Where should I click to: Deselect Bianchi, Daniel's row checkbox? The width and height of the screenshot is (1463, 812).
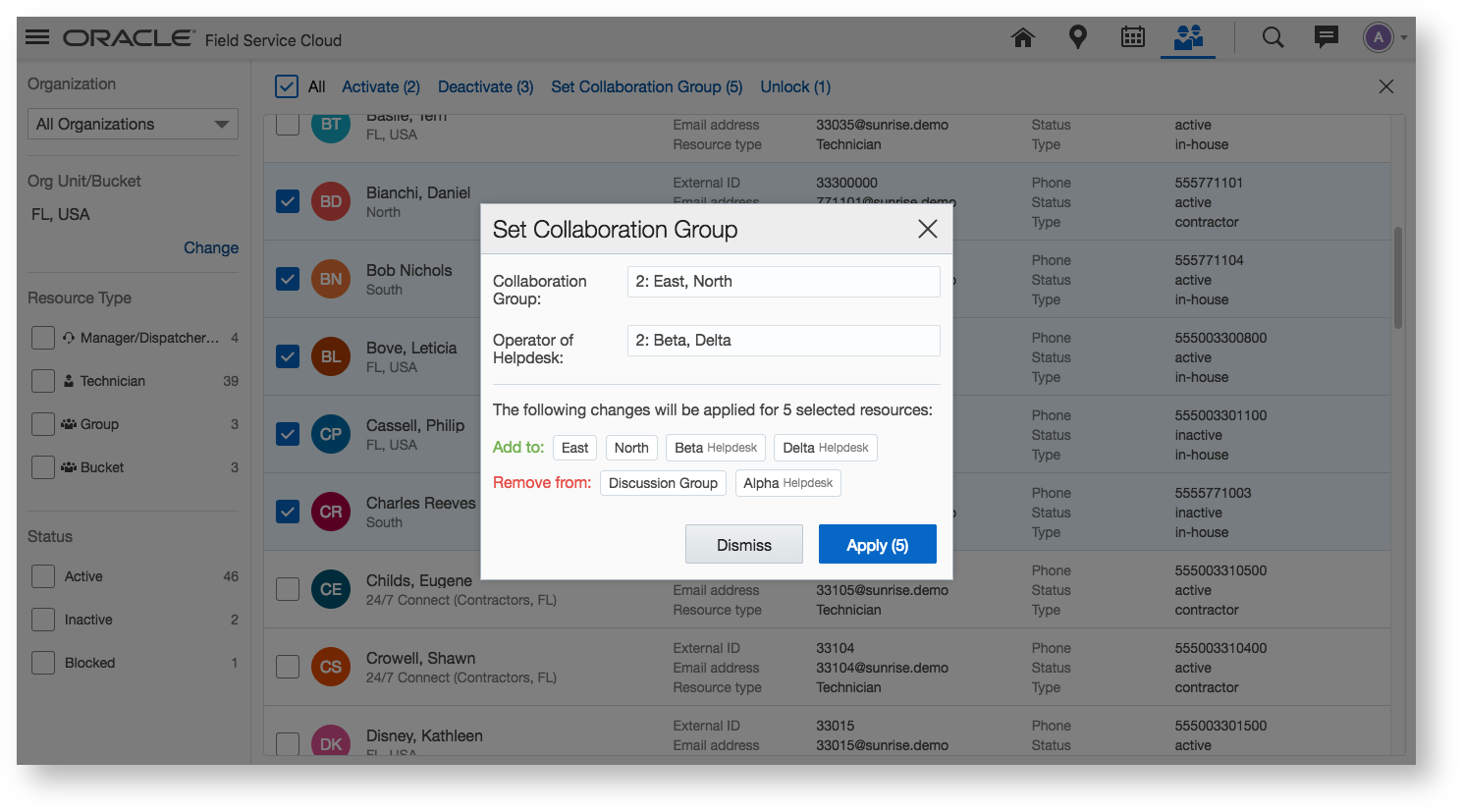click(287, 201)
